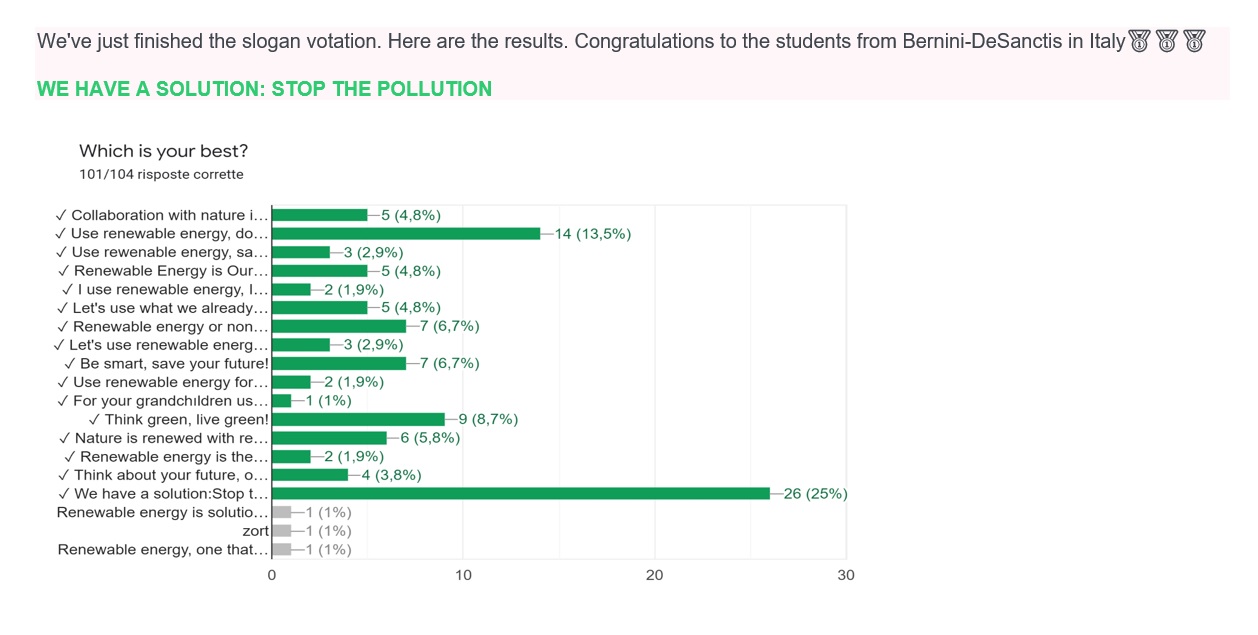Click the 101/104 risposte corrette text
This screenshot has height=635, width=1258.
(161, 174)
